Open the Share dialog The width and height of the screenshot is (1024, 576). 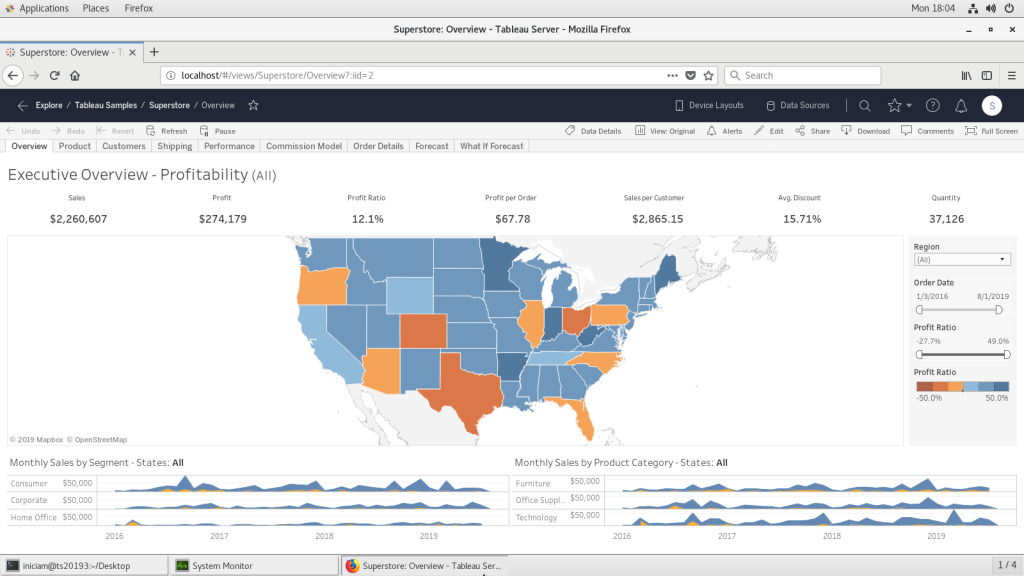[x=812, y=131]
